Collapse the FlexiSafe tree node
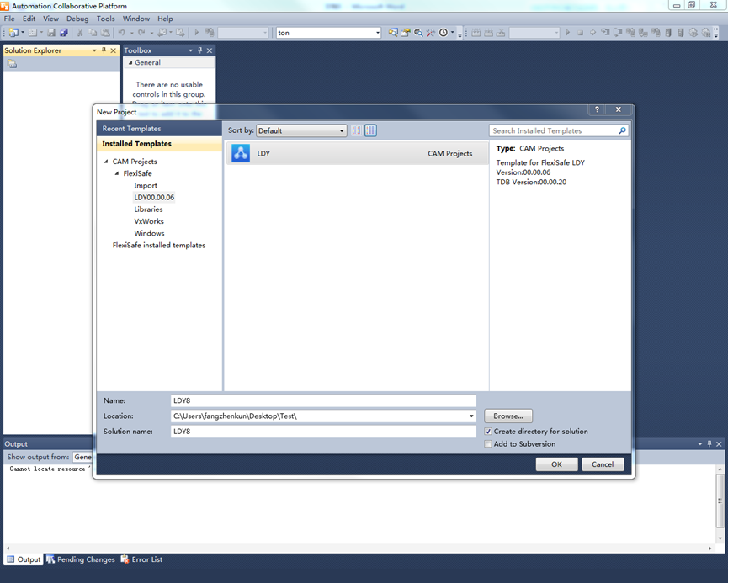Viewport: 729px width, 584px height. point(117,174)
